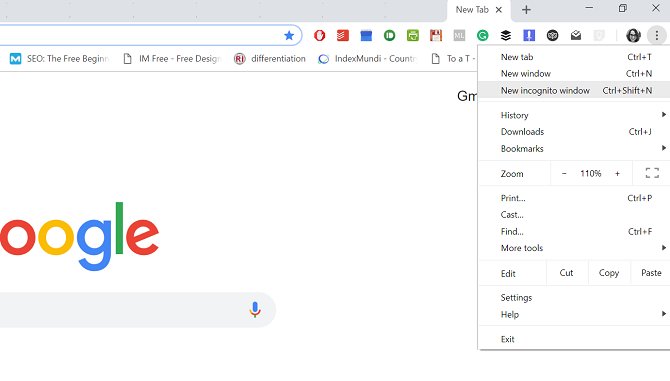Open the To a T bookmark
The height and width of the screenshot is (381, 670).
pos(453,59)
